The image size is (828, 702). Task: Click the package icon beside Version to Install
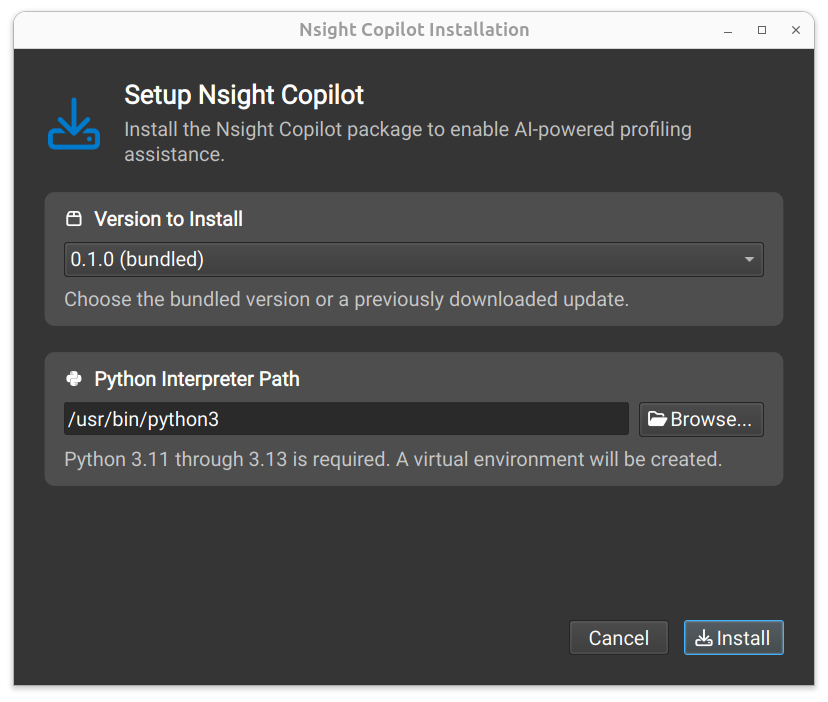74,219
